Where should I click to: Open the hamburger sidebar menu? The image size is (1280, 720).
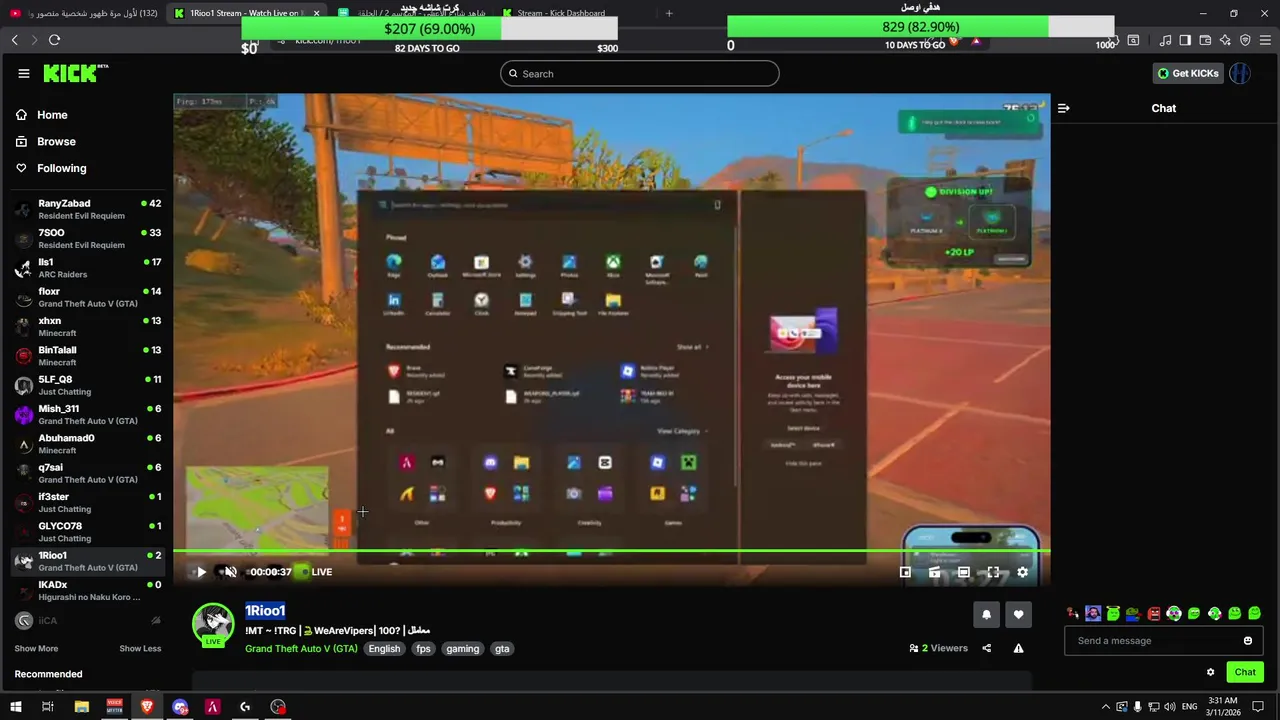(x=24, y=73)
